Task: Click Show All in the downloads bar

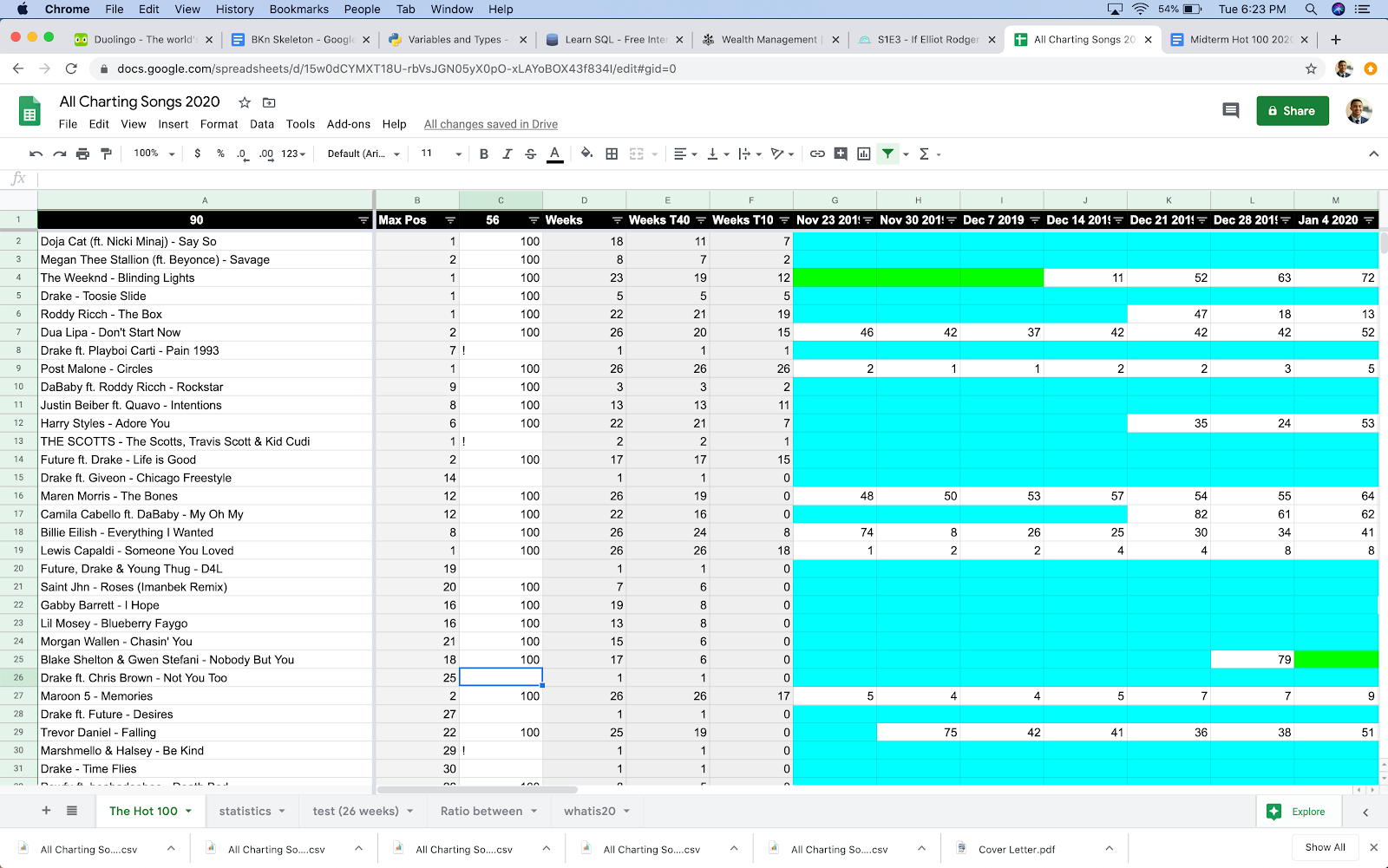Action: pos(1325,847)
